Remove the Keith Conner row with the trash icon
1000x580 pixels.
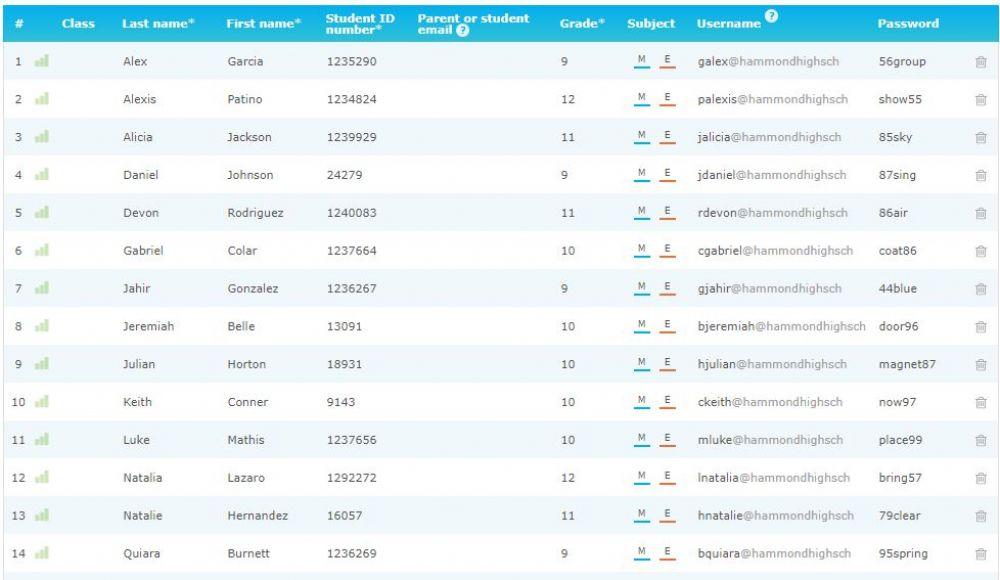coord(980,403)
